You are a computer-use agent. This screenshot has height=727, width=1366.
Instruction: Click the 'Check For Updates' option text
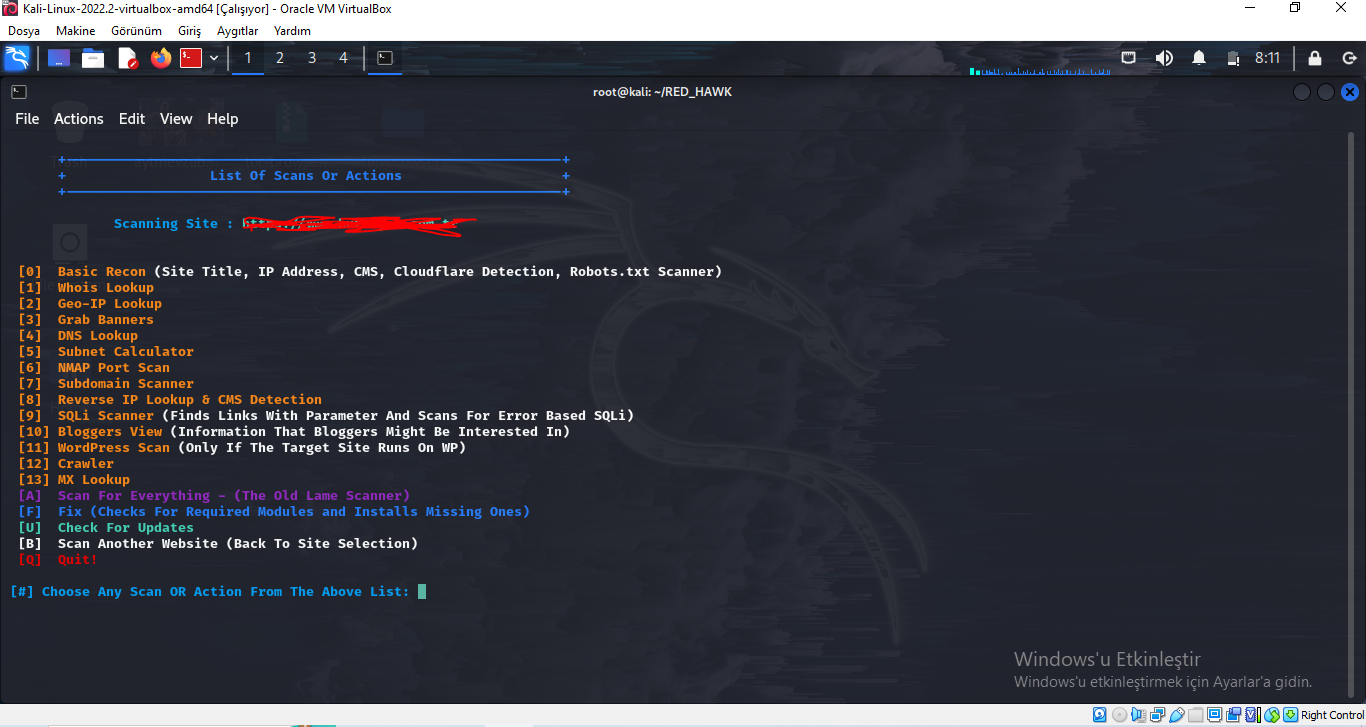point(126,528)
